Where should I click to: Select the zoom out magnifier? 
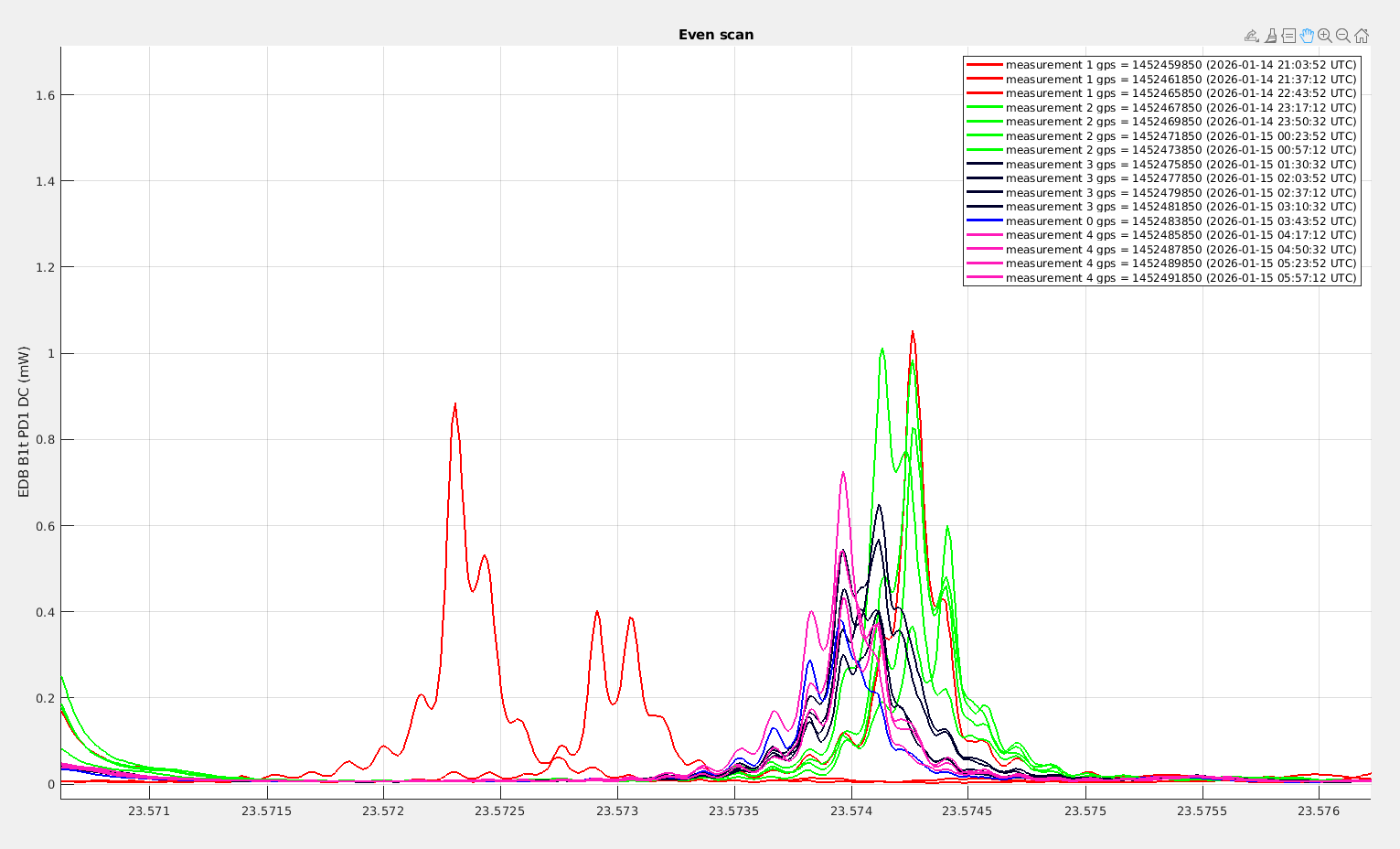(x=1342, y=36)
